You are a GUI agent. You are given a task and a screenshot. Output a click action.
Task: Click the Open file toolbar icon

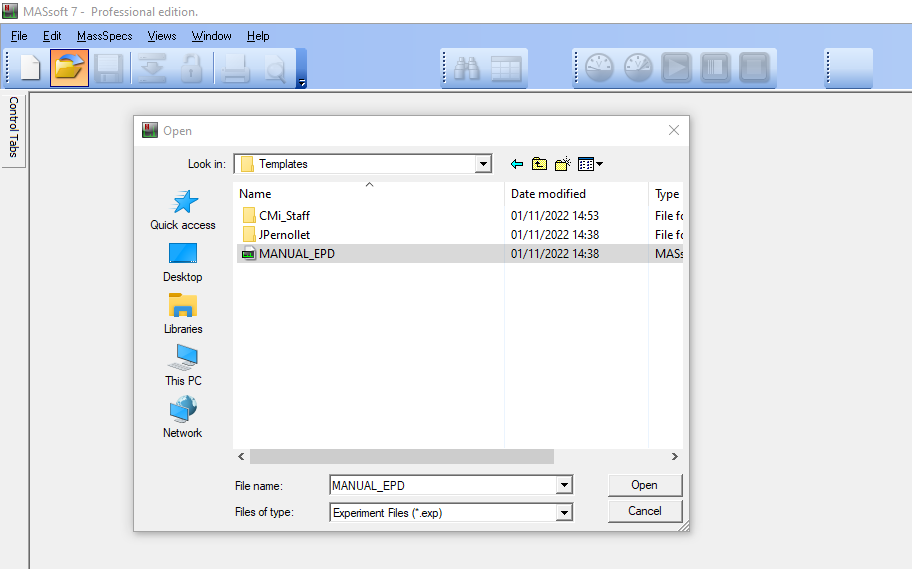[x=70, y=68]
